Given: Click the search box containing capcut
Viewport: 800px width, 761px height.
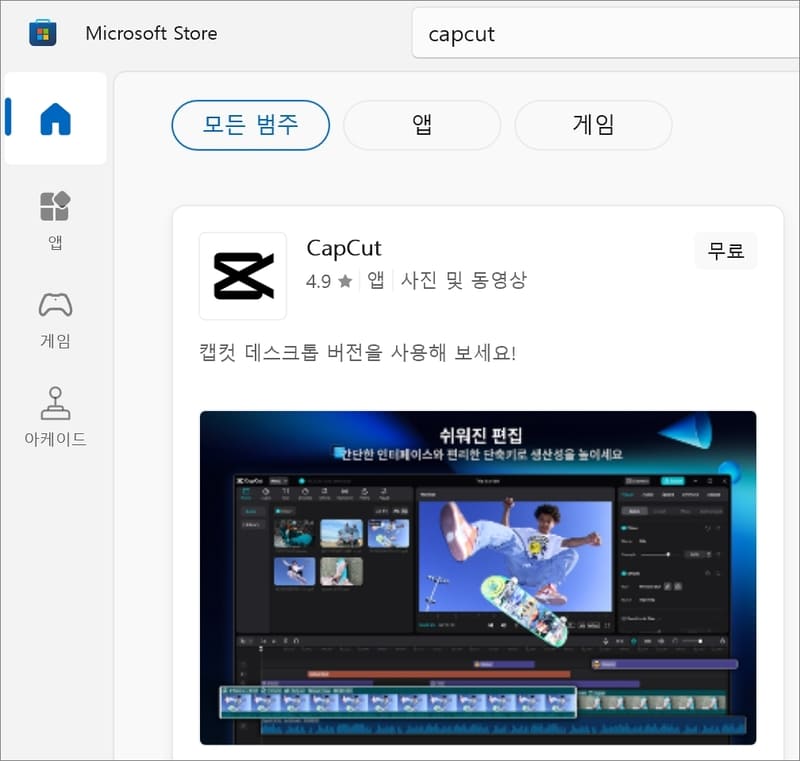Looking at the screenshot, I should [606, 34].
